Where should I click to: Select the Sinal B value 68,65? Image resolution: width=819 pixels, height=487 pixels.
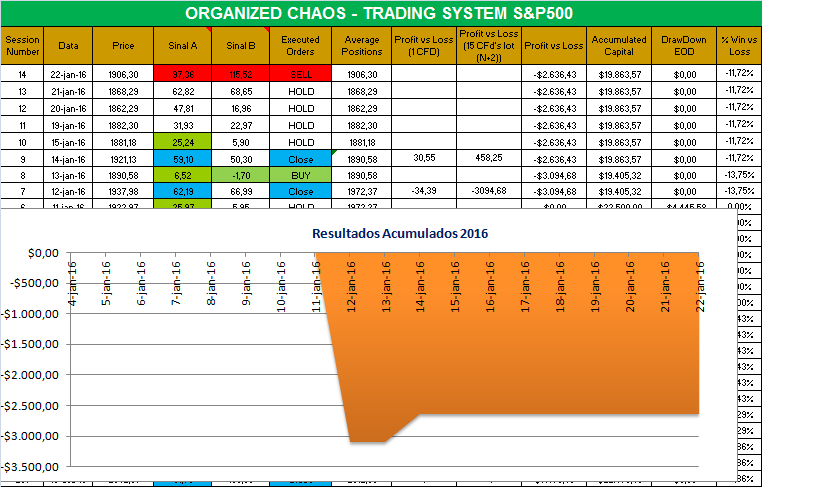pos(241,91)
